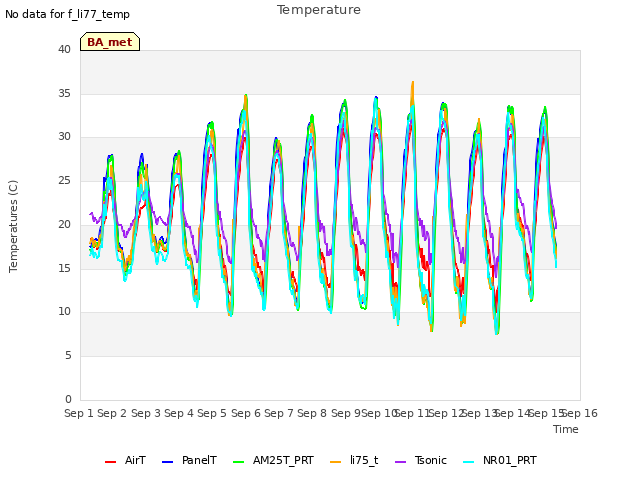Click the AirT red legend swatch
640x480 pixels.
(110, 462)
